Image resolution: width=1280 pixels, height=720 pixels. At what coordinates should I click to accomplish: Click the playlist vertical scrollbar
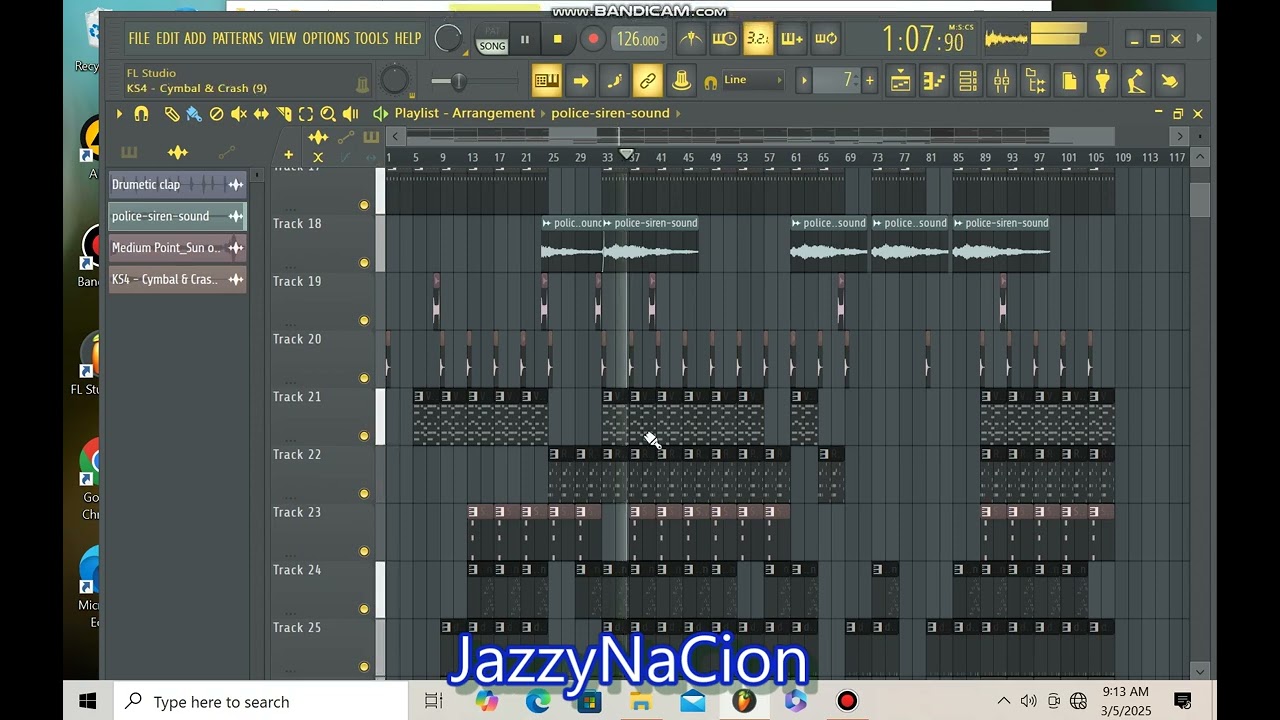(1200, 200)
